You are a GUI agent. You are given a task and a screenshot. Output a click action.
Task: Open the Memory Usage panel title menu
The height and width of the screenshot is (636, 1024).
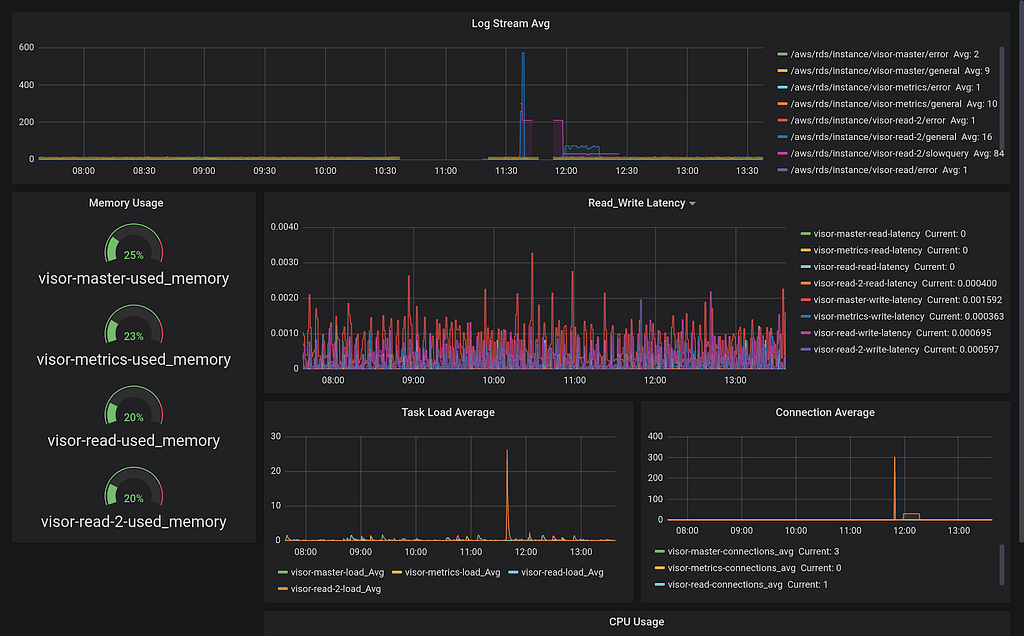click(126, 203)
